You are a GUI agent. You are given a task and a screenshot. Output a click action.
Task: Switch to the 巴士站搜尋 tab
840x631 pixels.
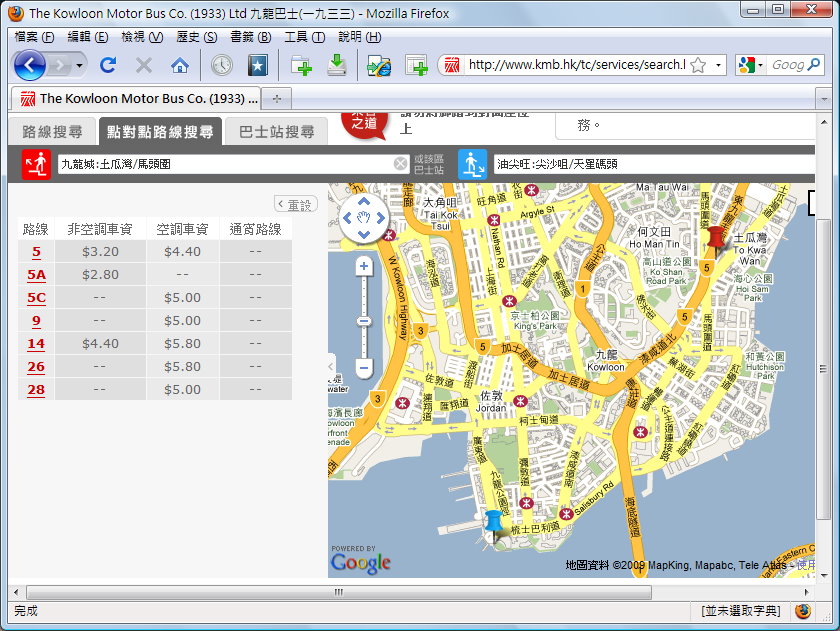click(276, 132)
